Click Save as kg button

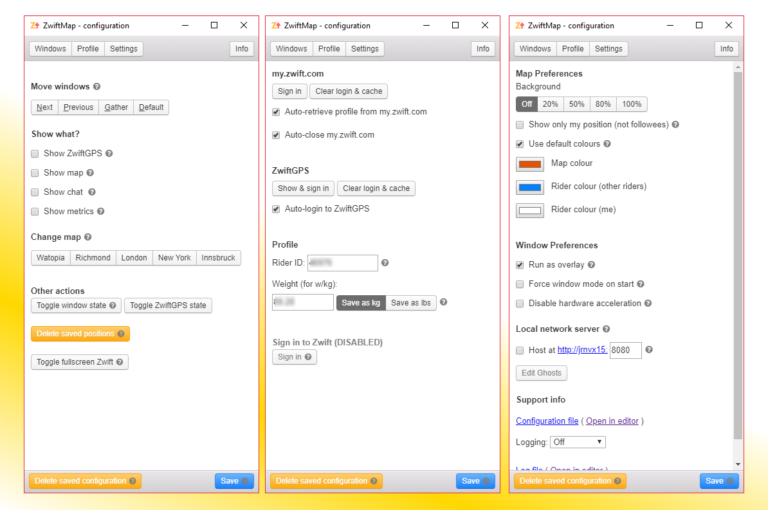pyautogui.click(x=361, y=303)
